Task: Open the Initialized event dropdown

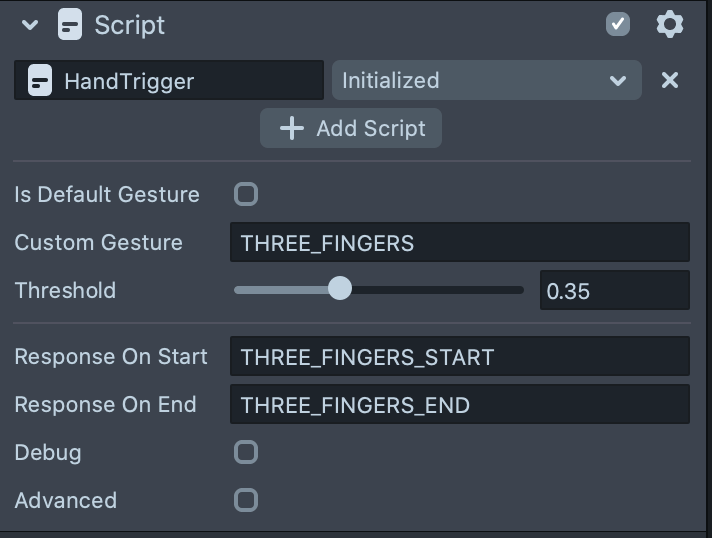Action: [x=486, y=81]
